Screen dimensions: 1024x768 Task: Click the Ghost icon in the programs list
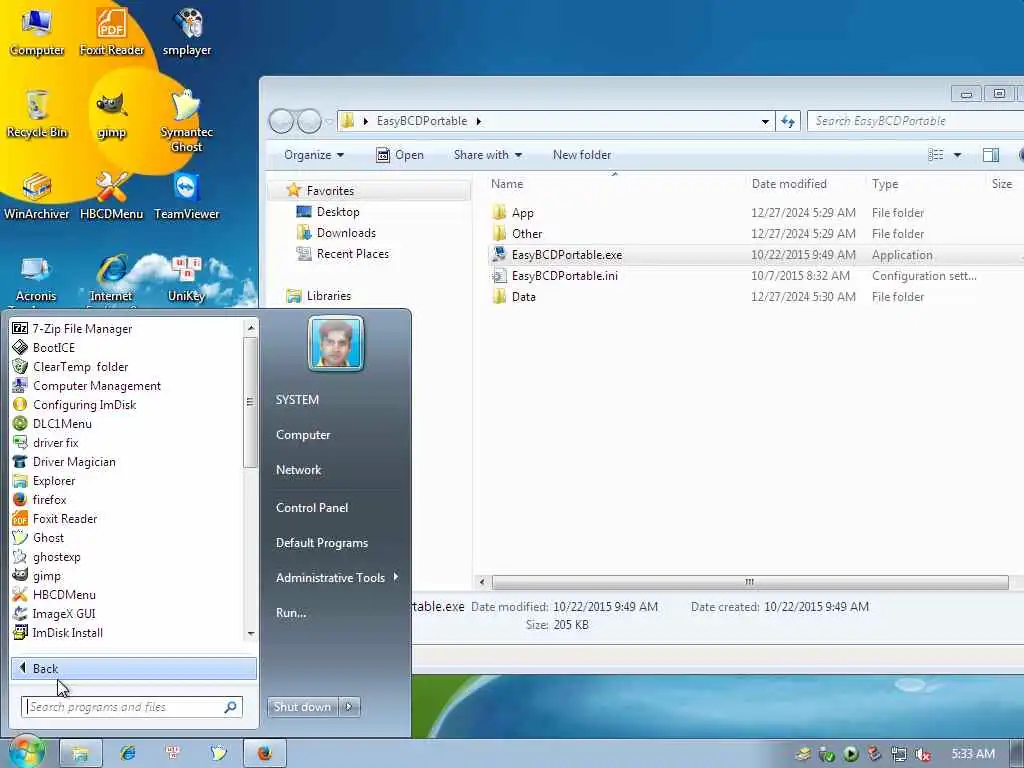20,537
